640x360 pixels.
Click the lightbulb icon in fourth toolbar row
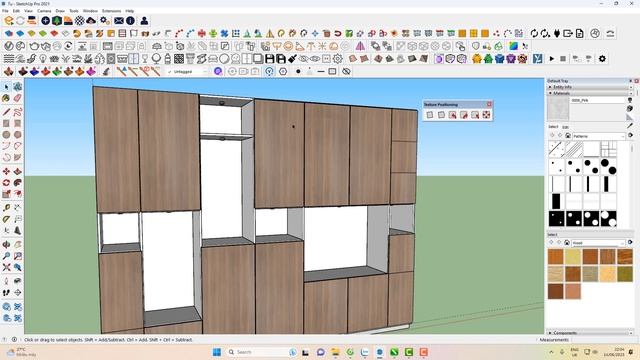43,59
